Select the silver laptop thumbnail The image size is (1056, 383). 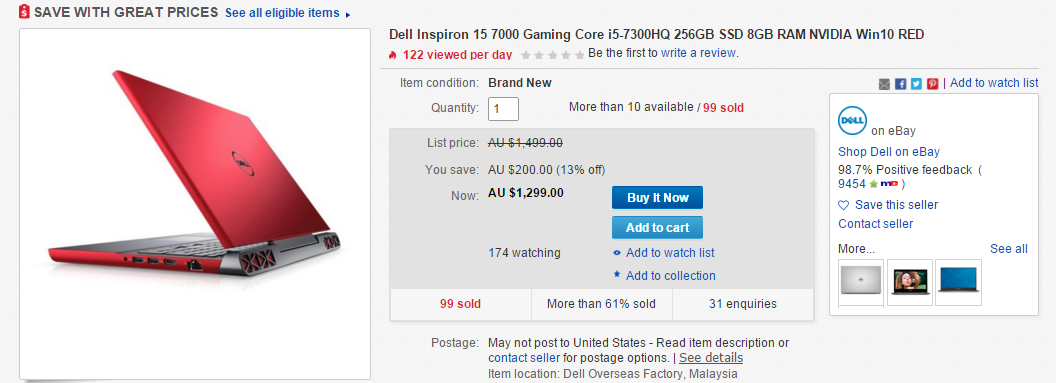pyautogui.click(x=861, y=281)
